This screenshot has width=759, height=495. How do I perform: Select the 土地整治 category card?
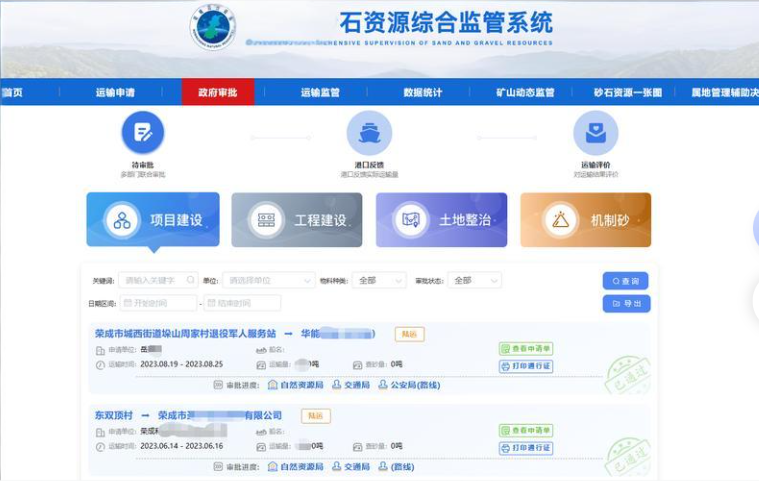(x=441, y=220)
